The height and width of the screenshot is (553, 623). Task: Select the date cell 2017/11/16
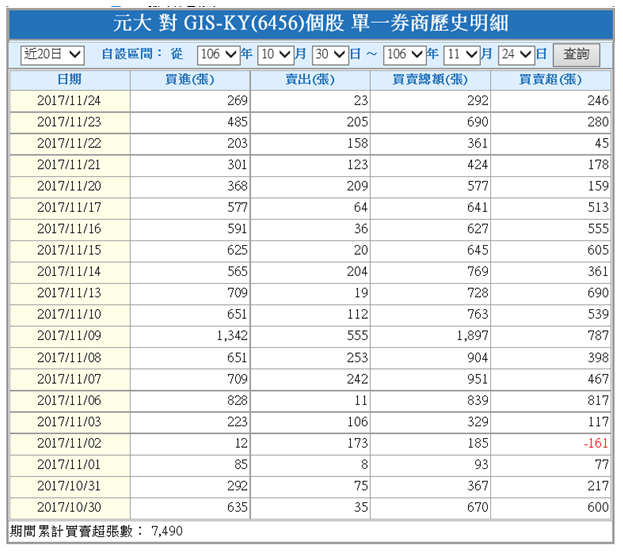pos(70,229)
